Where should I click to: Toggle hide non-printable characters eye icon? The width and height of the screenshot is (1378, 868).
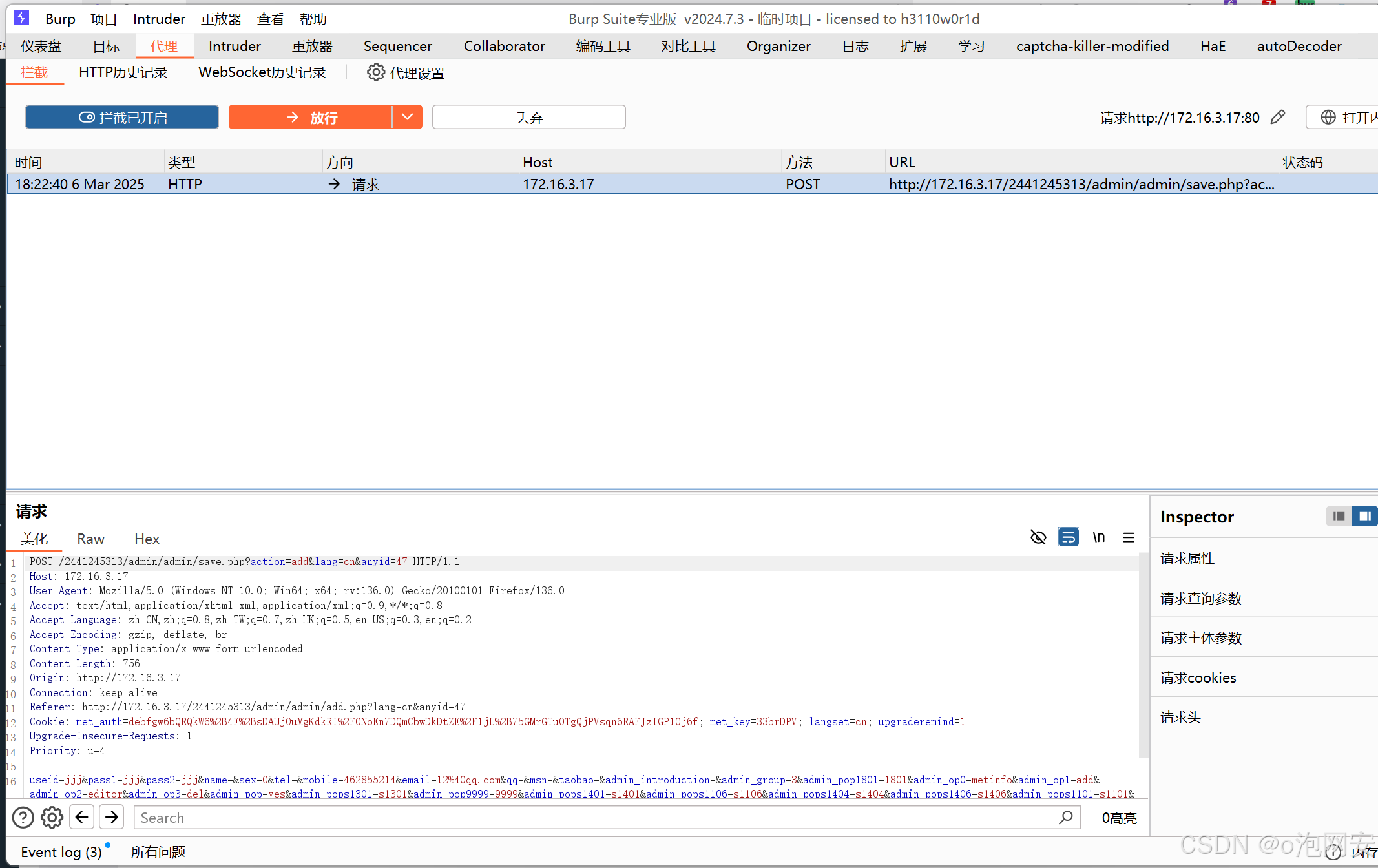(1038, 537)
